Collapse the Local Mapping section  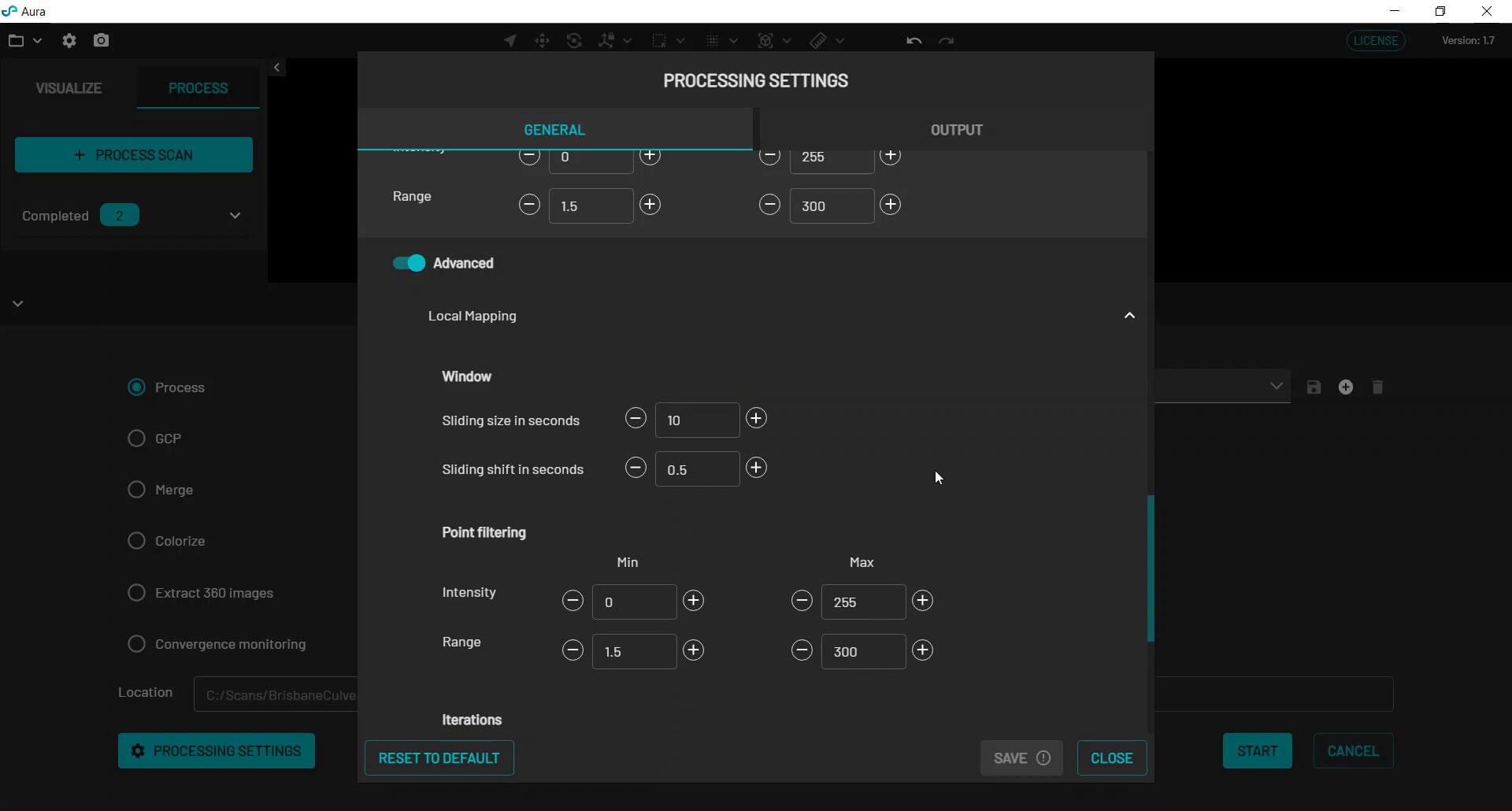1129,316
